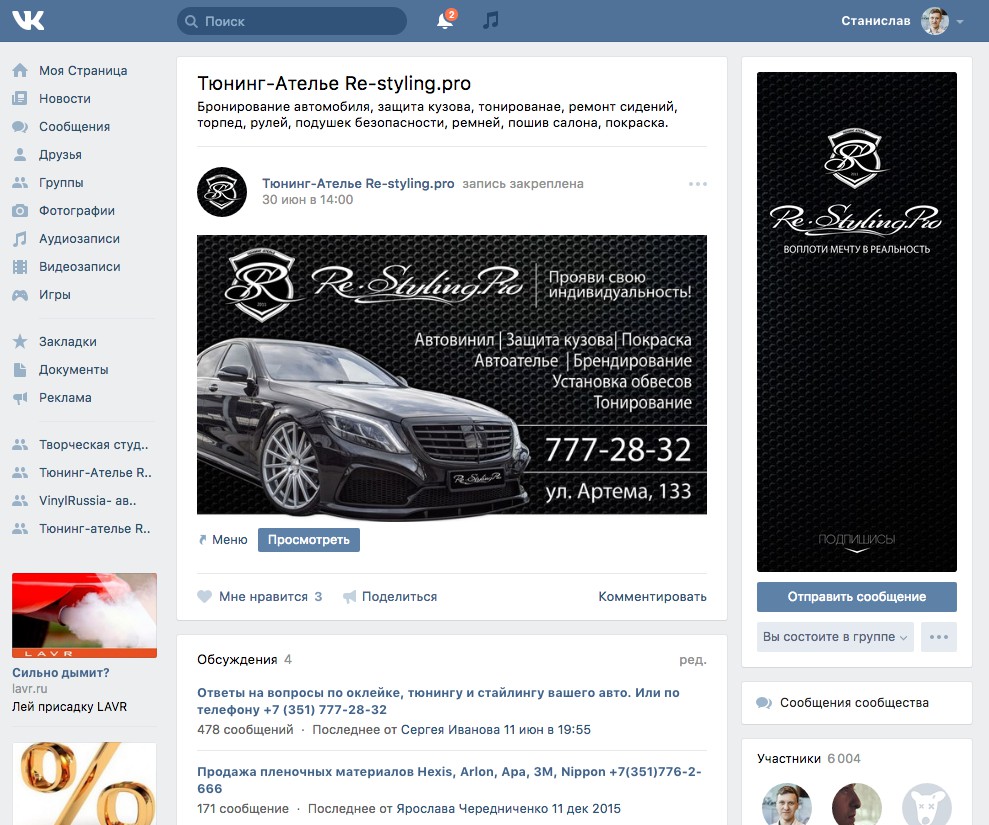Click Тюнинг-Ателье Re-styling.pro post author link
Viewport: 989px width, 825px height.
358,184
